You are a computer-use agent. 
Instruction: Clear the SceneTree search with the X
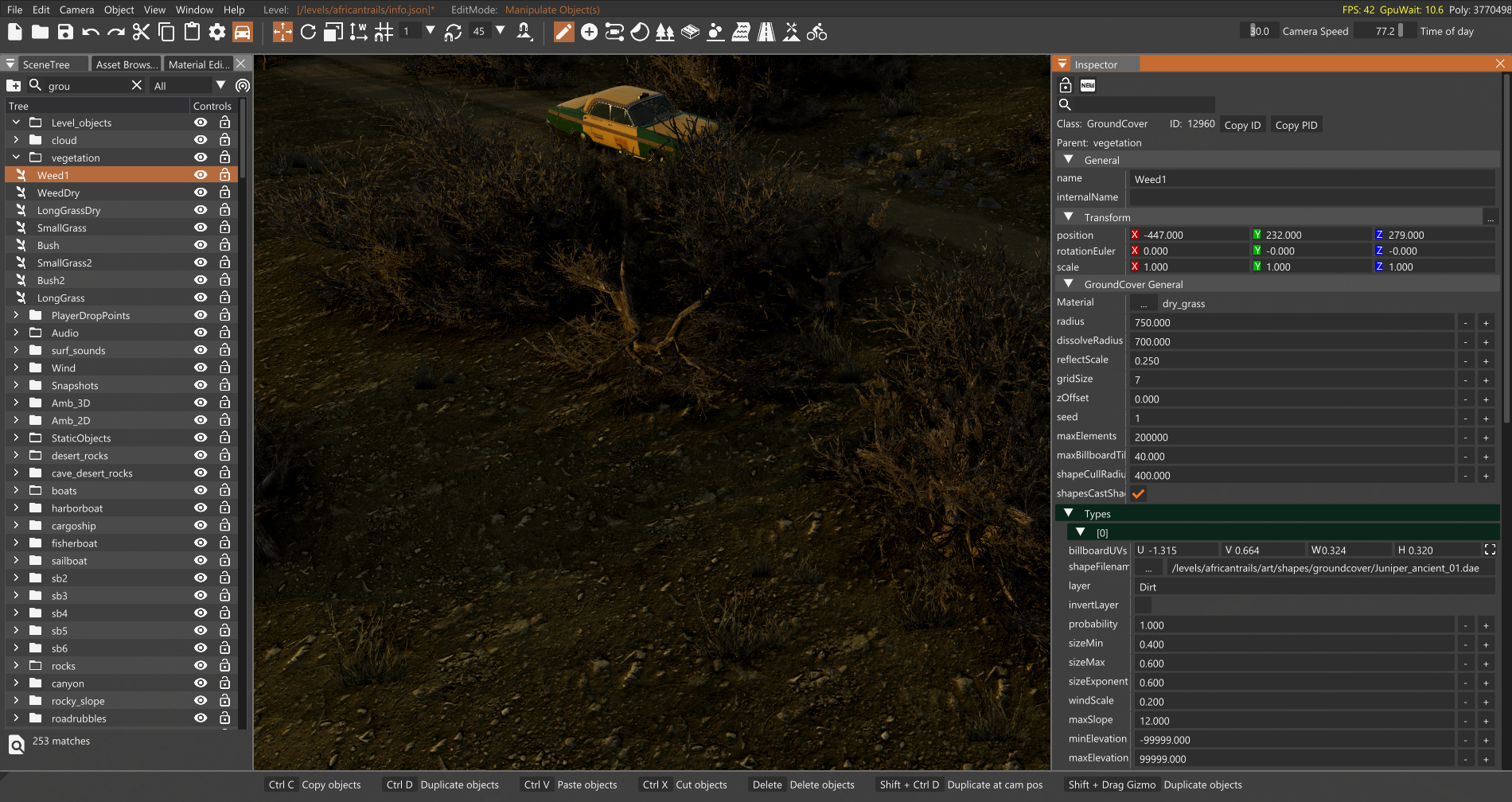(136, 85)
